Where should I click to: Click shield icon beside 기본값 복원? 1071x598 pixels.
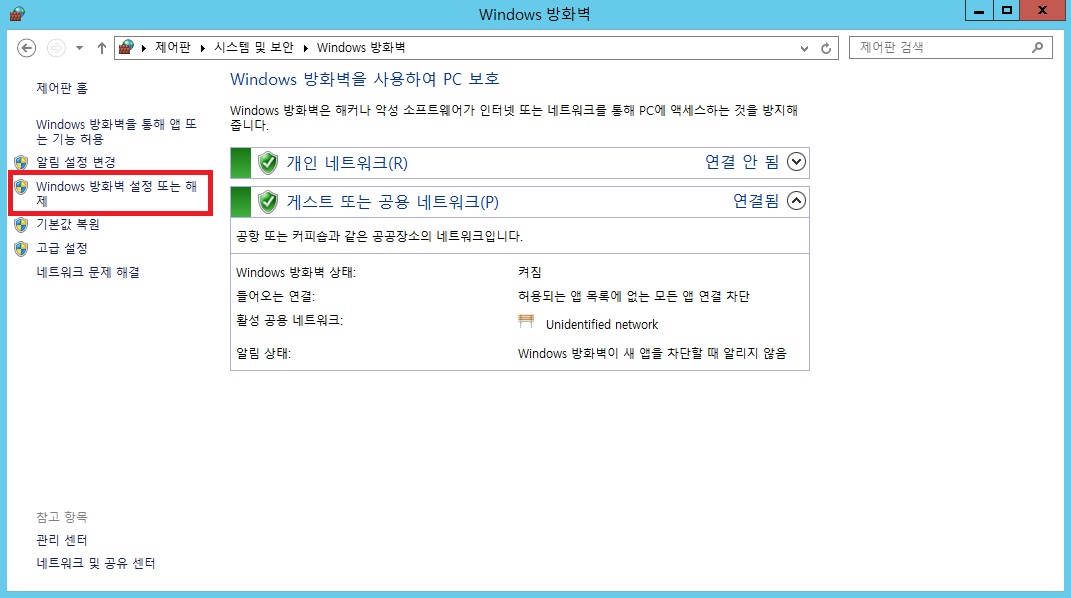pos(21,224)
